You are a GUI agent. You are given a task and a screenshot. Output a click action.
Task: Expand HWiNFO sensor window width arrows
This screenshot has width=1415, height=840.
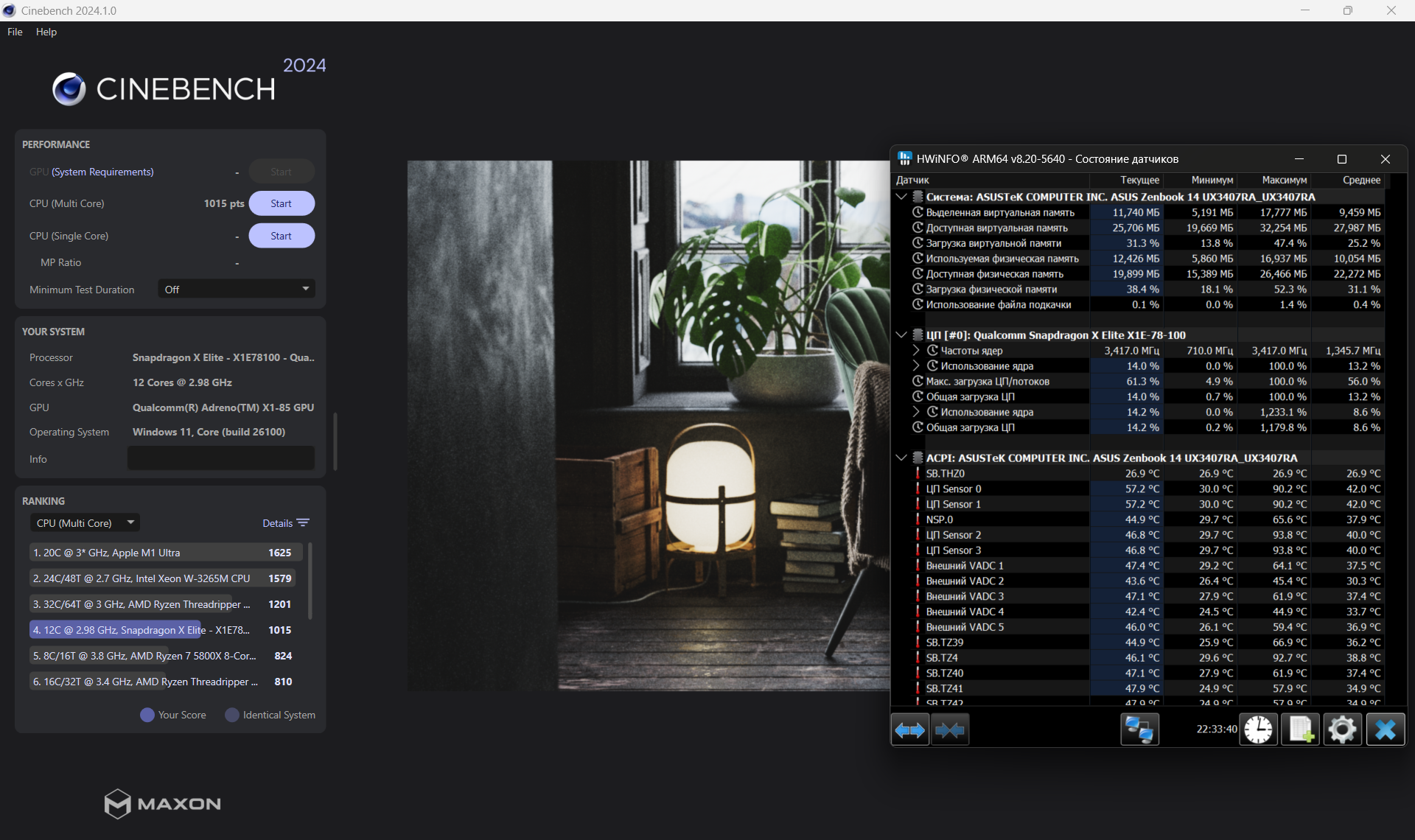coord(909,729)
